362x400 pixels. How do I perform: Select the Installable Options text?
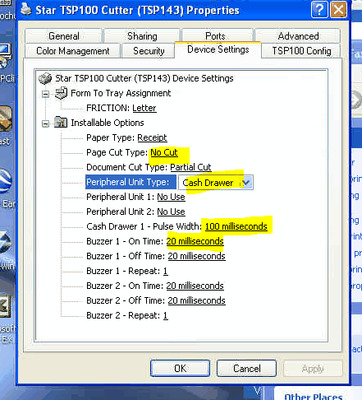pyautogui.click(x=107, y=123)
